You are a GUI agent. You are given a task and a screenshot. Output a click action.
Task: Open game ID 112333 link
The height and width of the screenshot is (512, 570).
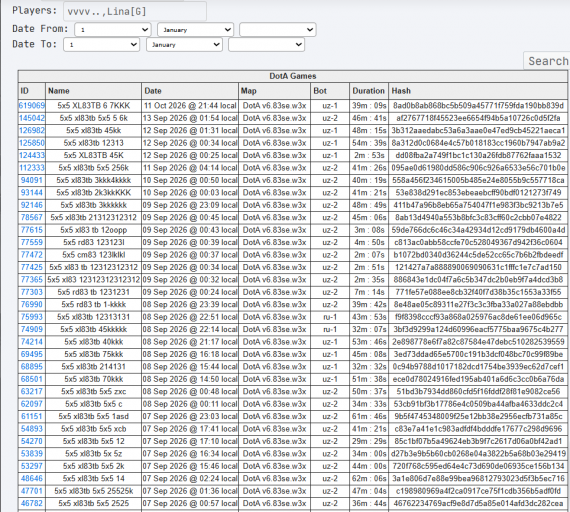(32, 168)
